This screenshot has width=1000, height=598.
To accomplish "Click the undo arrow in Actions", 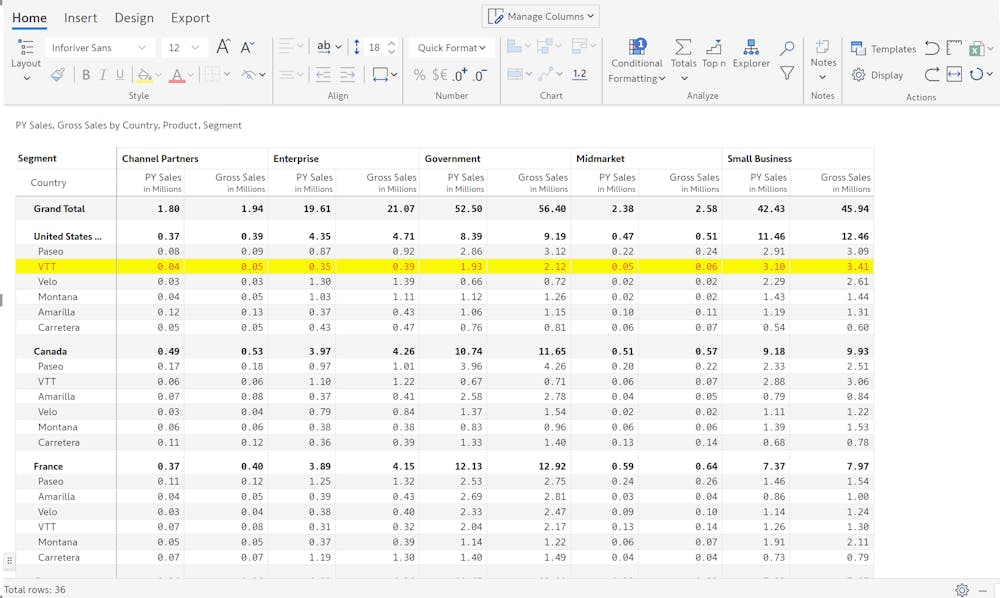I will (932, 48).
